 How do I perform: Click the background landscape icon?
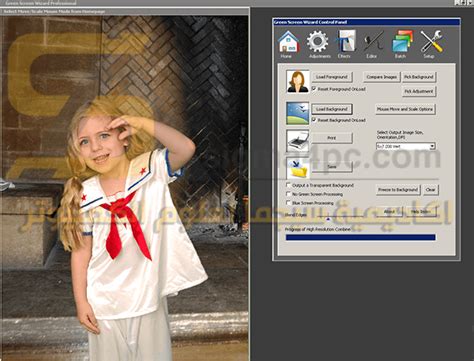click(298, 113)
